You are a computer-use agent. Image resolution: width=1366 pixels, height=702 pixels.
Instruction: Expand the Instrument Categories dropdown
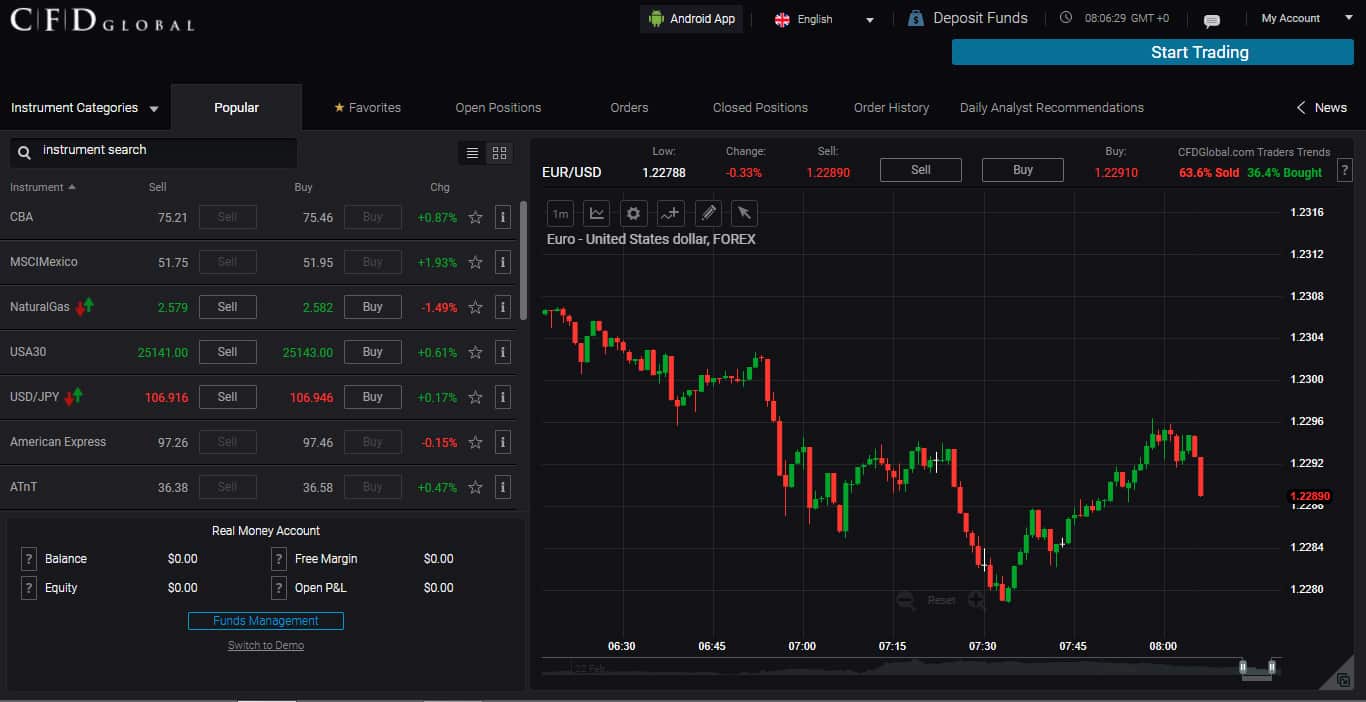85,108
